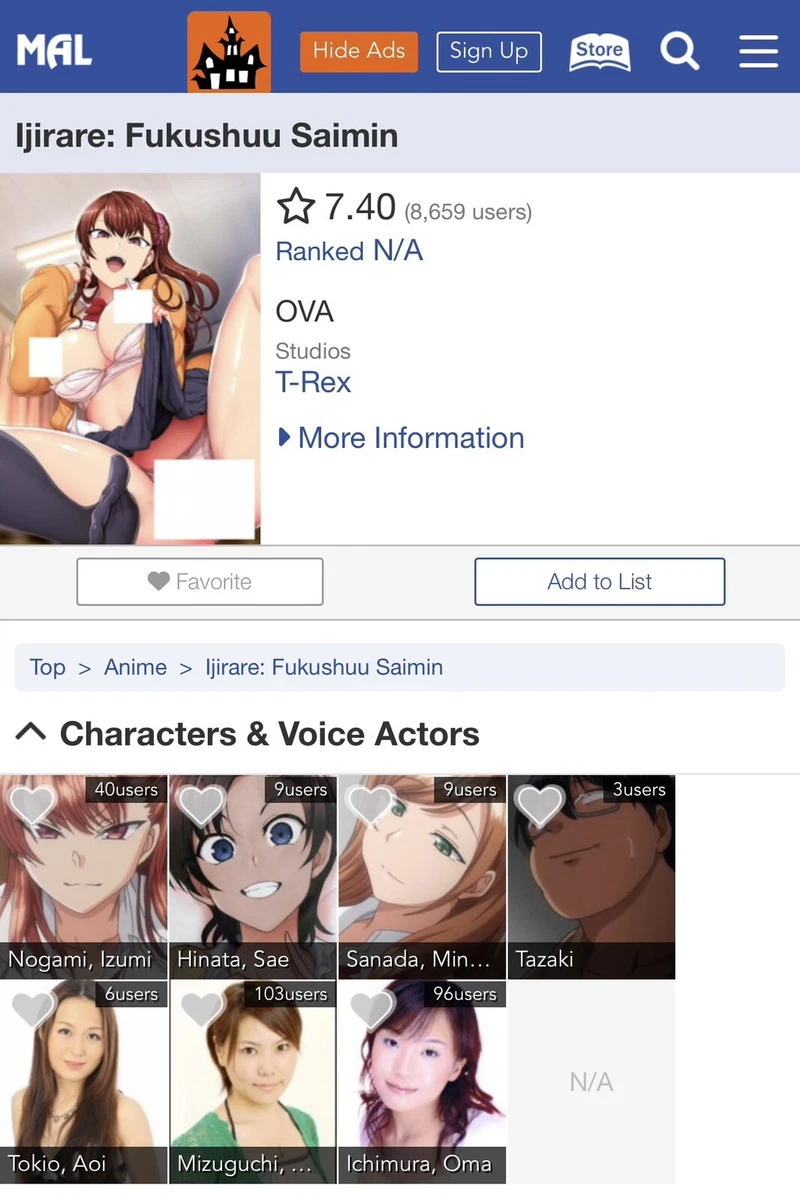Screen dimensions: 800x1200
Task: Toggle favorite heart on Tazaki
Action: tap(540, 805)
